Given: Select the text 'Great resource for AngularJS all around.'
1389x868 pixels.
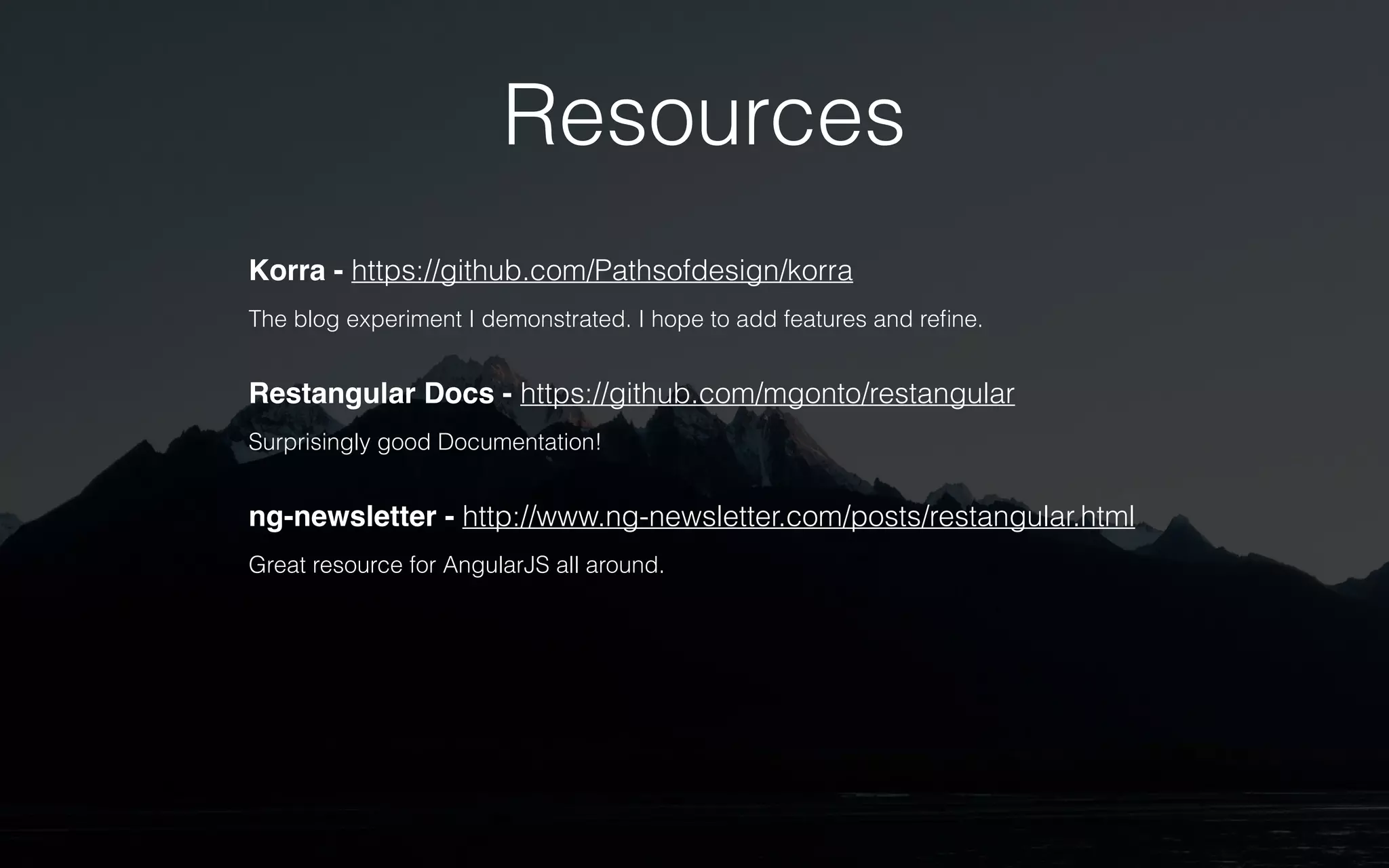Looking at the screenshot, I should click(456, 565).
